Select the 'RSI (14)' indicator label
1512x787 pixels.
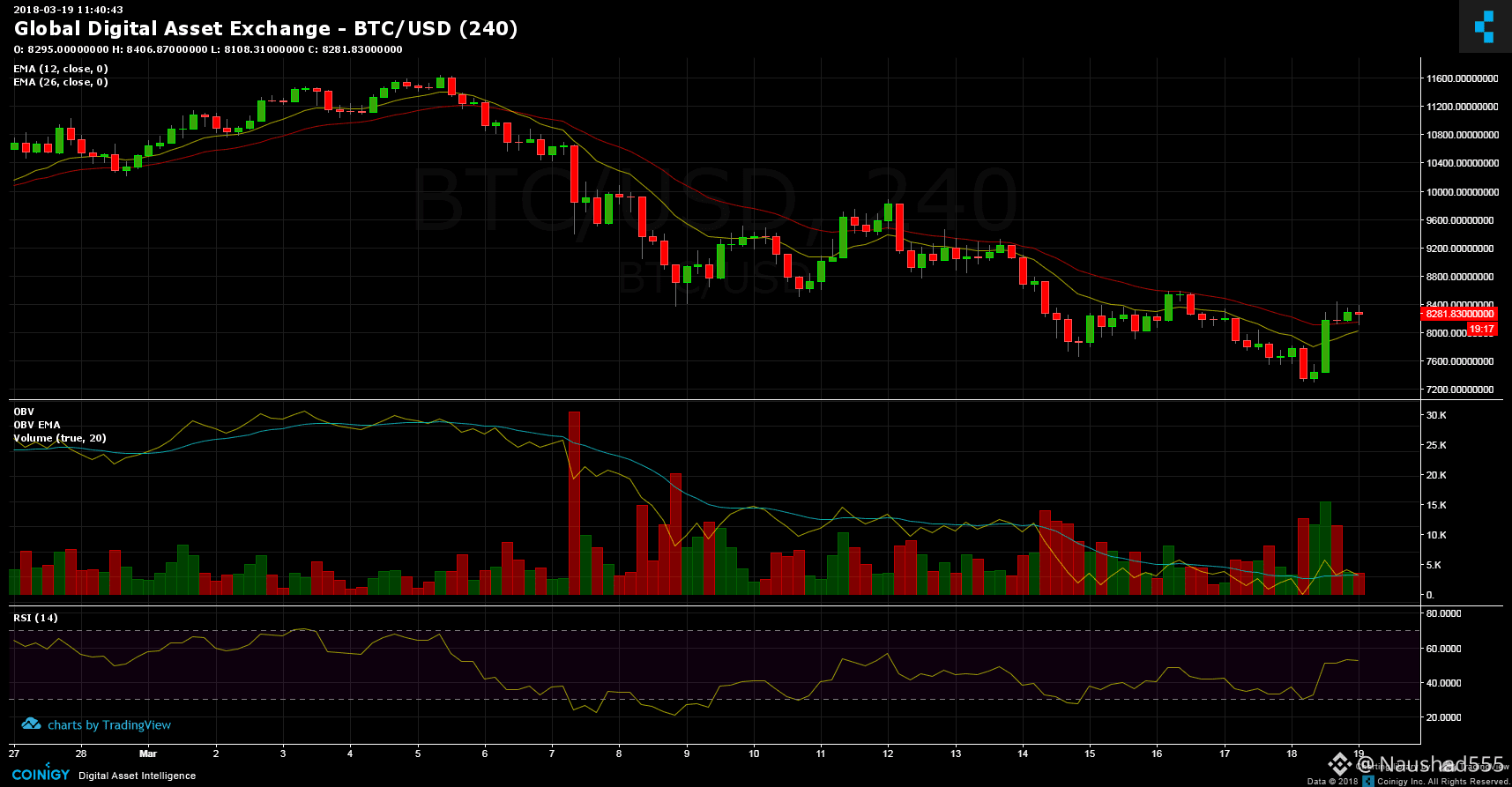[x=35, y=618]
